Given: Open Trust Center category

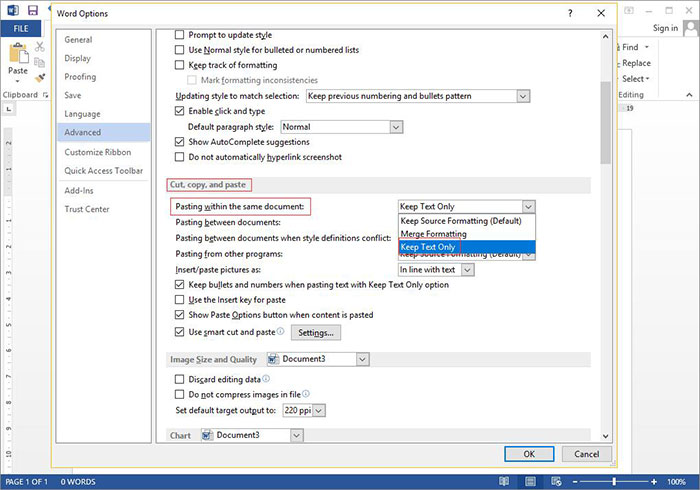Looking at the screenshot, I should [104, 209].
